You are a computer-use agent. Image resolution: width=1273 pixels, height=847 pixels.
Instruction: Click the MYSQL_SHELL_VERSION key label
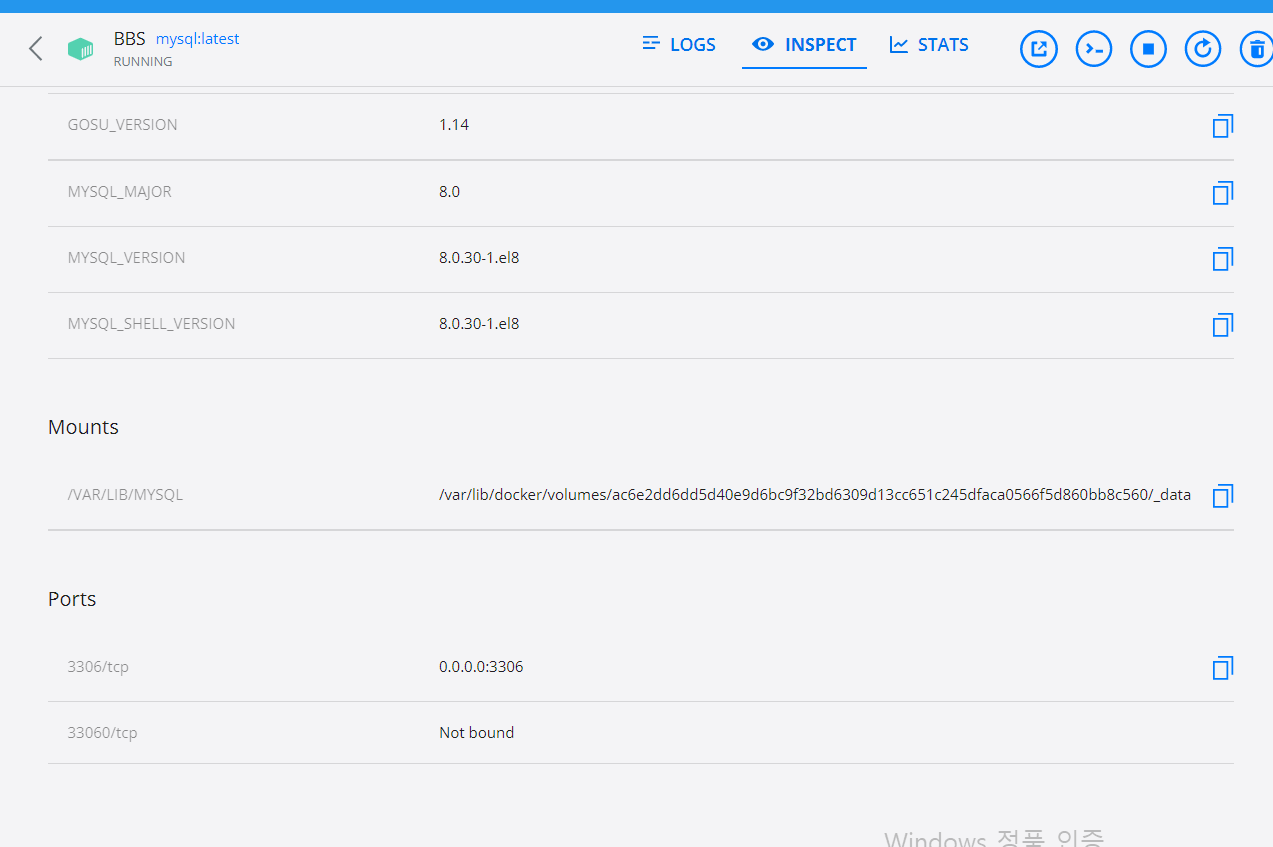coord(152,323)
